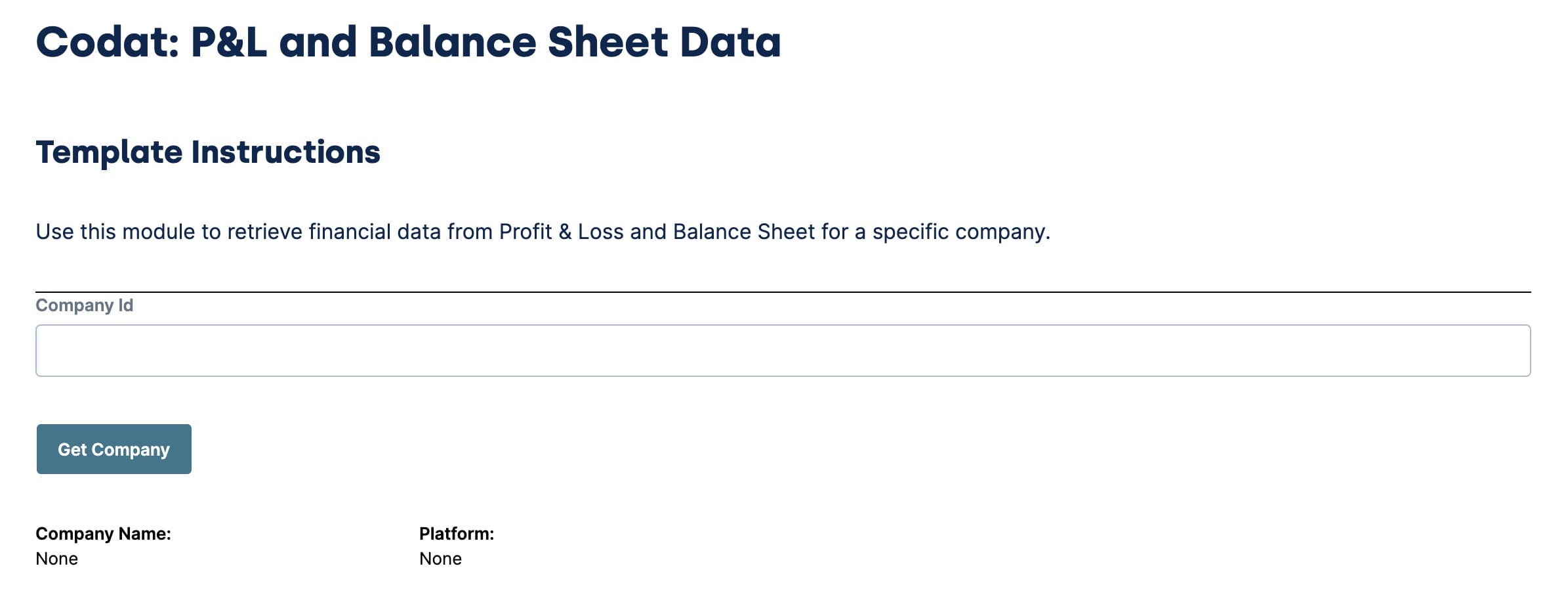Click the words specific company in instructions
Screen dimensions: 1568x608
coord(961,232)
